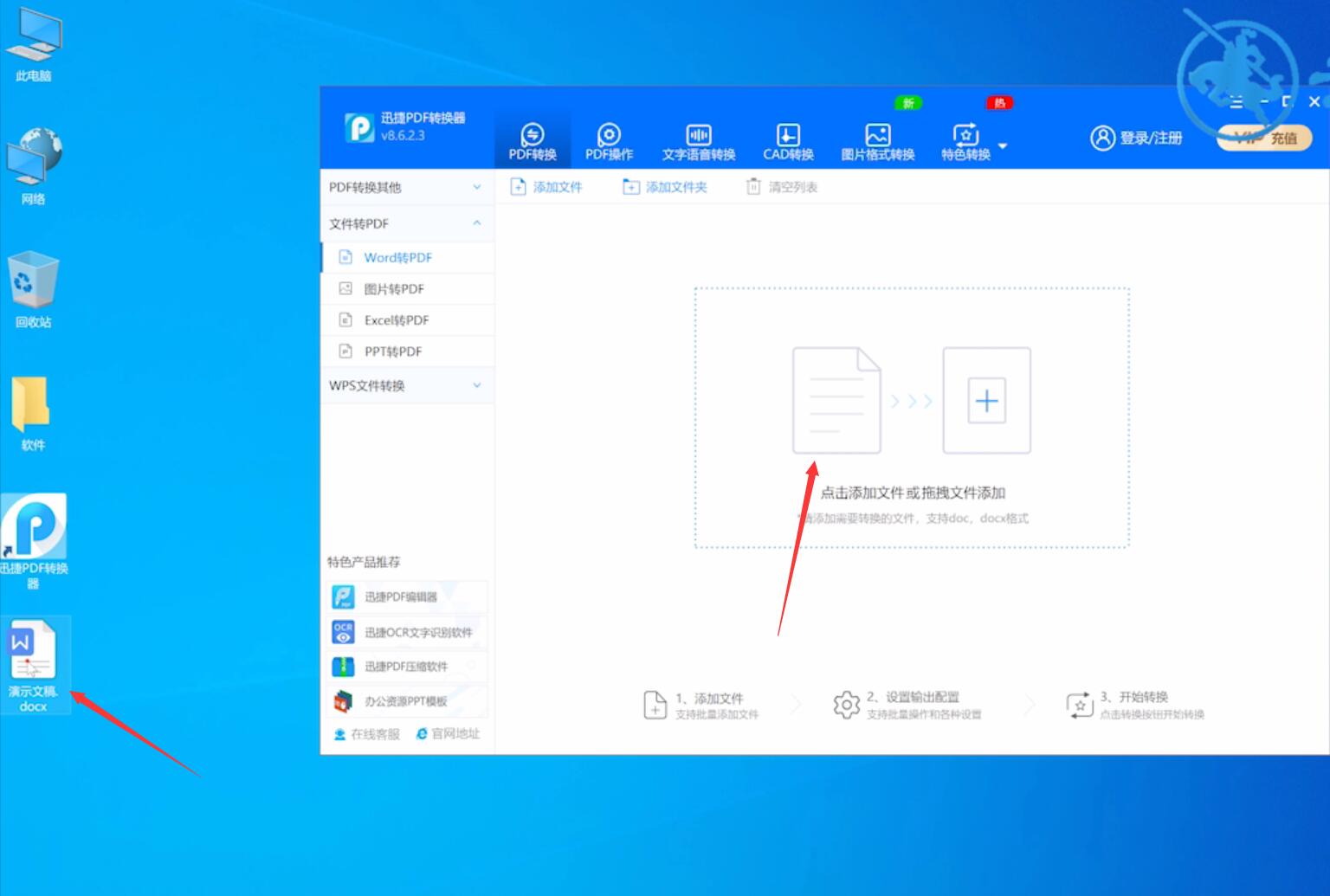
Task: Open 文字语音转换 tab
Action: (x=698, y=142)
